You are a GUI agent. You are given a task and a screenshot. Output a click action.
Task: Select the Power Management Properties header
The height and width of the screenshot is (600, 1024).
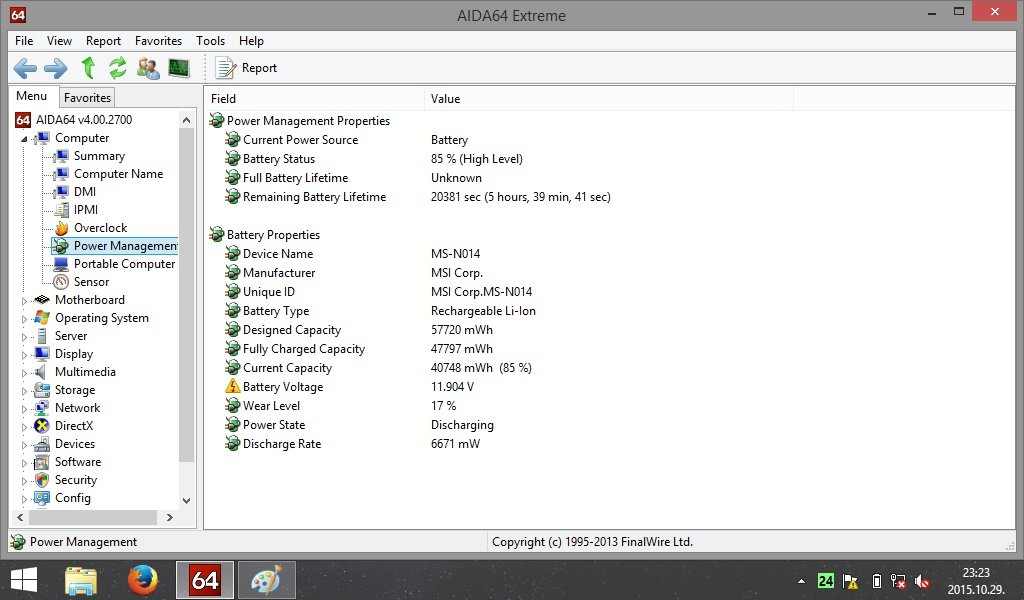click(308, 121)
